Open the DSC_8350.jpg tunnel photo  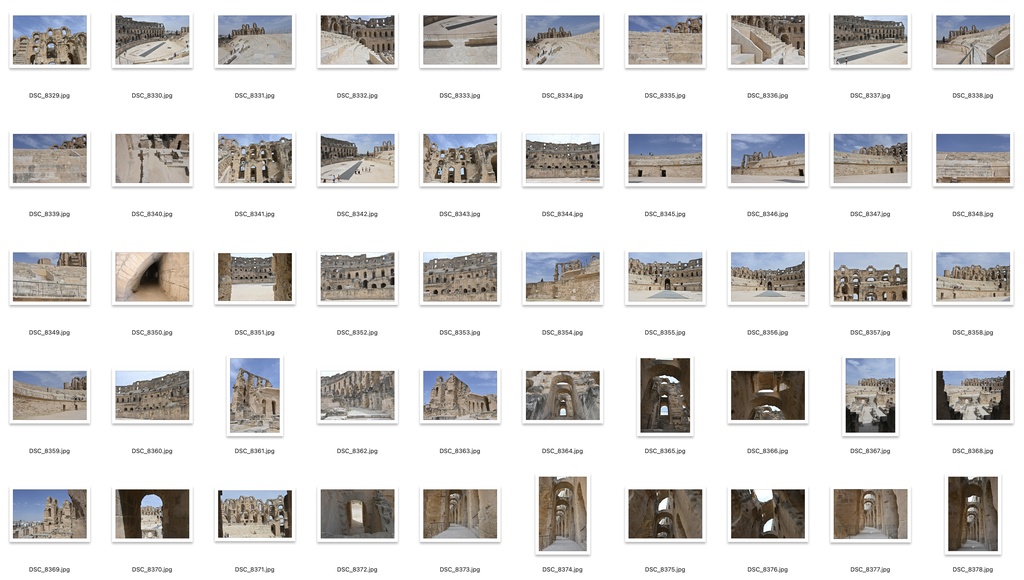click(151, 276)
